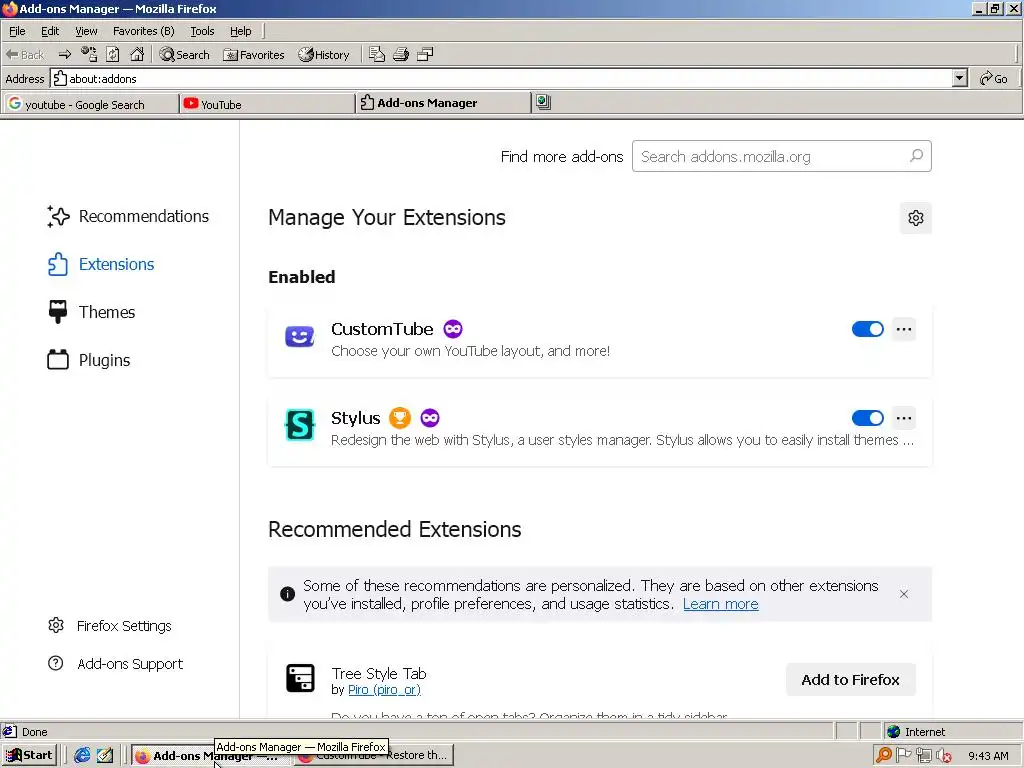Click the Tree Style Tab icon

(x=300, y=679)
